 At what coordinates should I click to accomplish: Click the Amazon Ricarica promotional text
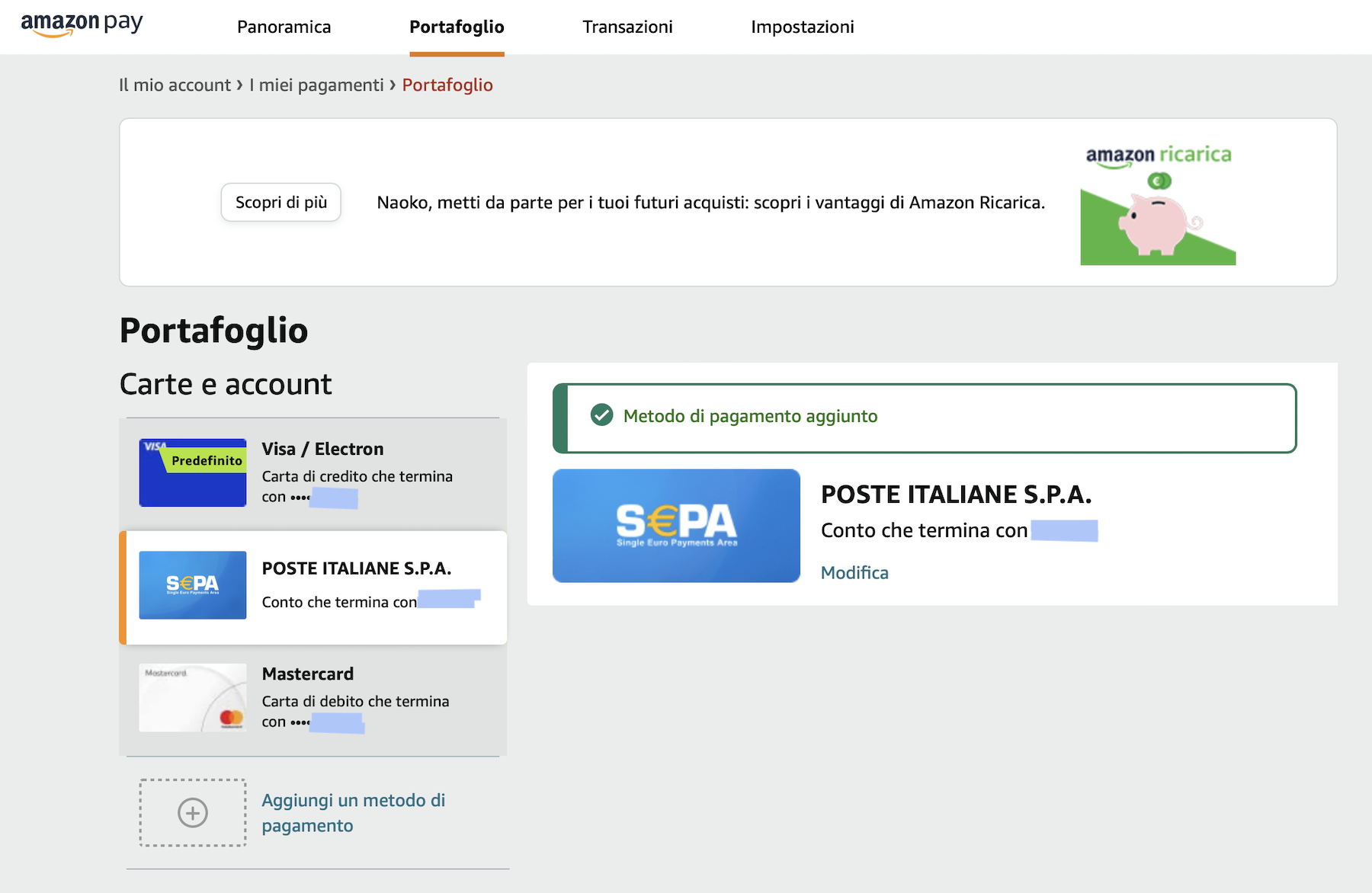pyautogui.click(x=710, y=203)
